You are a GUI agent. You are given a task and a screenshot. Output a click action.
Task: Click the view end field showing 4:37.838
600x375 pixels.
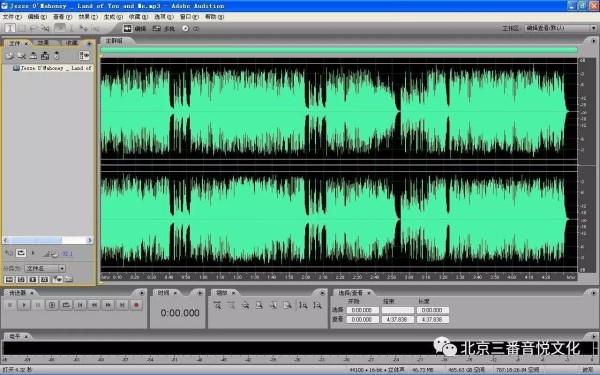point(398,319)
